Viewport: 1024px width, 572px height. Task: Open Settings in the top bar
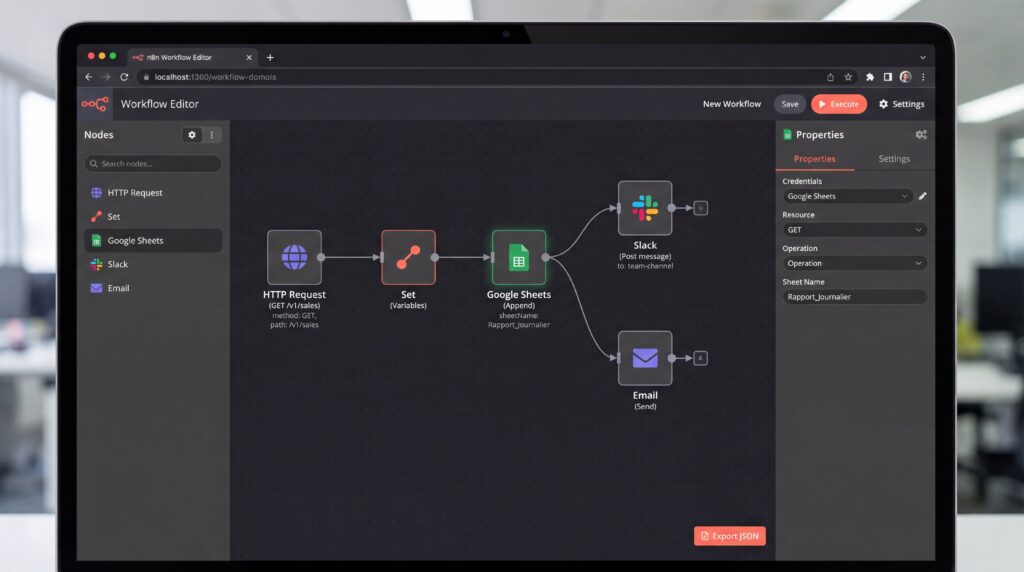coord(901,104)
